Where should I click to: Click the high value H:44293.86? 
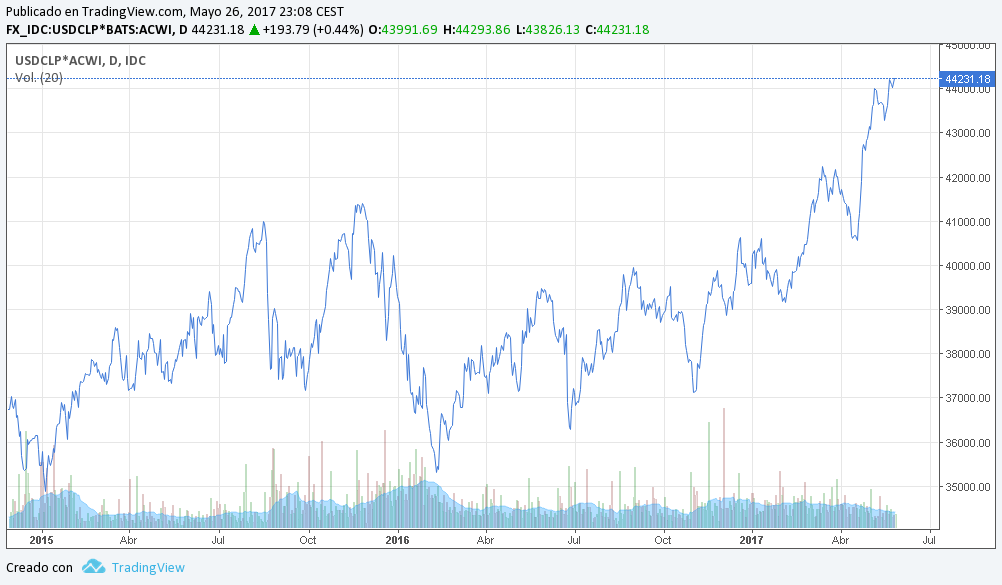pyautogui.click(x=477, y=29)
